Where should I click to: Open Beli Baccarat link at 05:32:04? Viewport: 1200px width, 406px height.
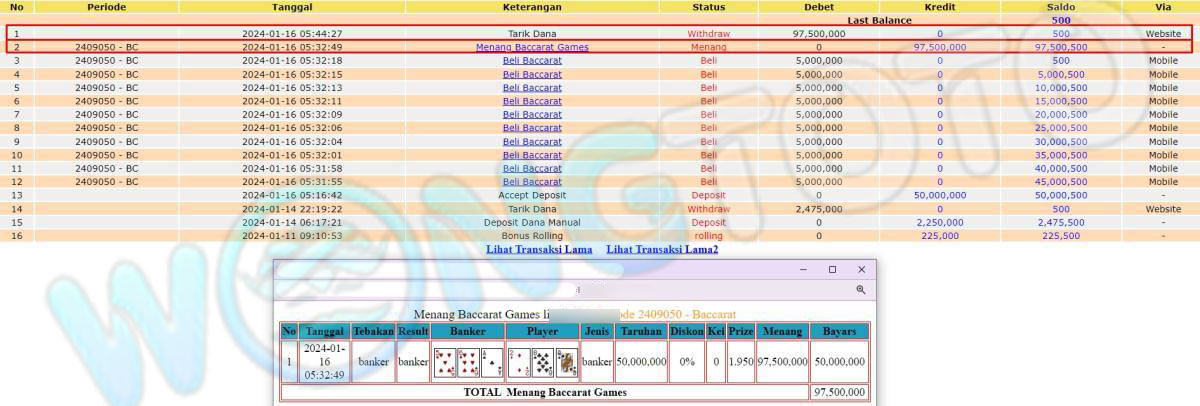click(x=532, y=142)
